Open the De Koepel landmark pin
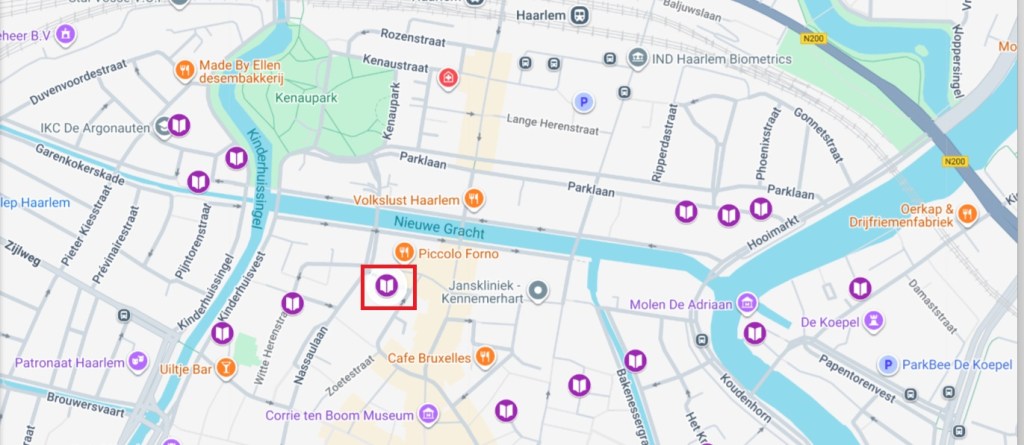 pyautogui.click(x=874, y=321)
